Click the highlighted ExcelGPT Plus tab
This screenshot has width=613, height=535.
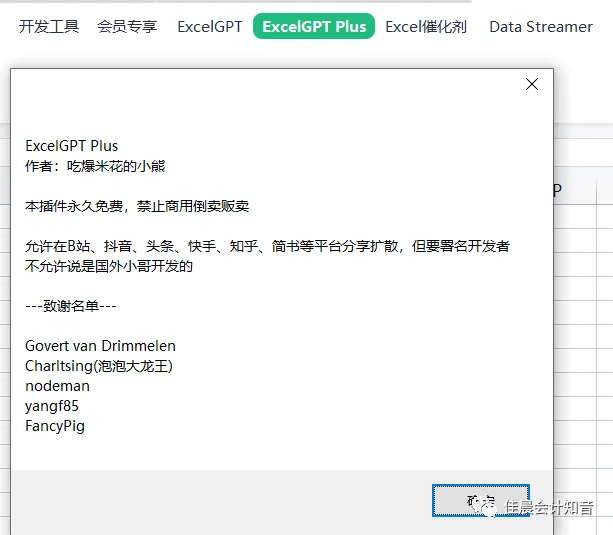[x=314, y=26]
